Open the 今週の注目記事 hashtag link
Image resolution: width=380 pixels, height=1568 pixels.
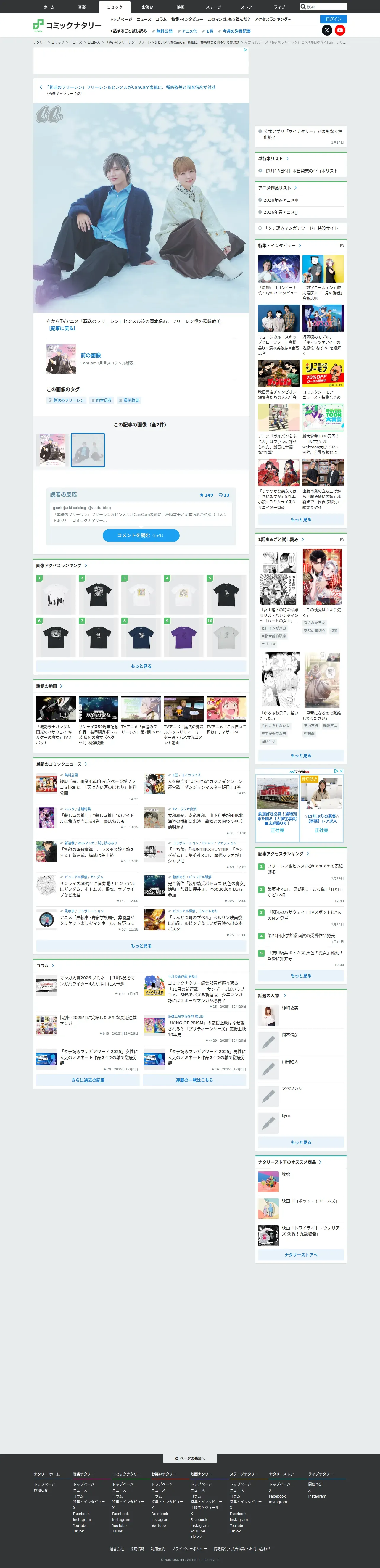[x=234, y=31]
